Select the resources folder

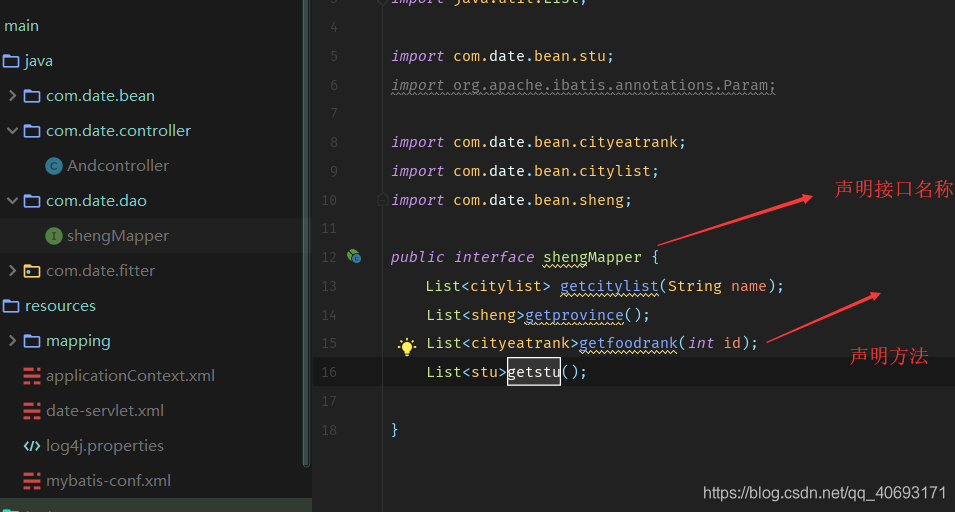60,306
